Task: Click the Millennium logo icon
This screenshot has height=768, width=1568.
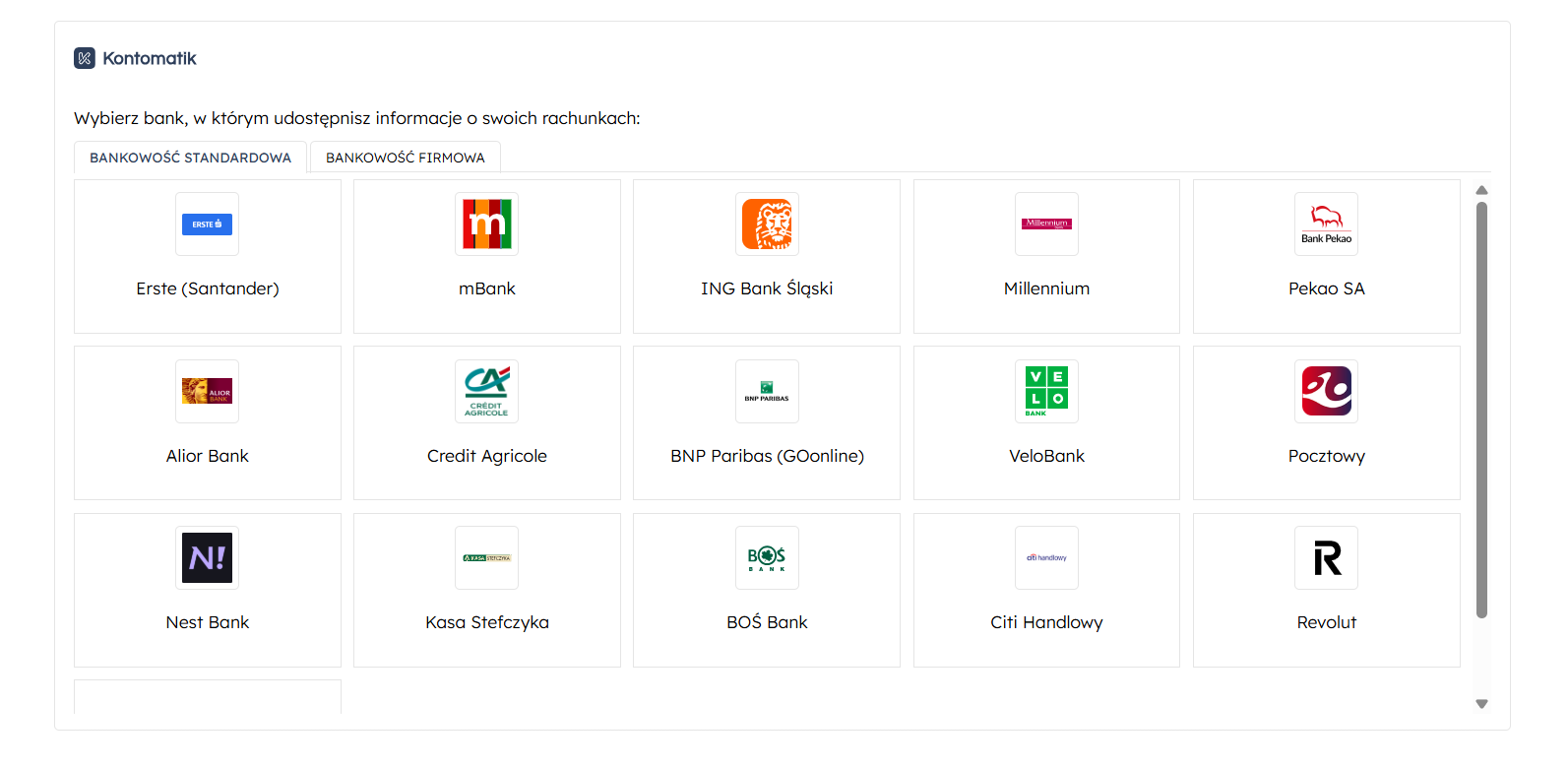Action: coord(1046,224)
